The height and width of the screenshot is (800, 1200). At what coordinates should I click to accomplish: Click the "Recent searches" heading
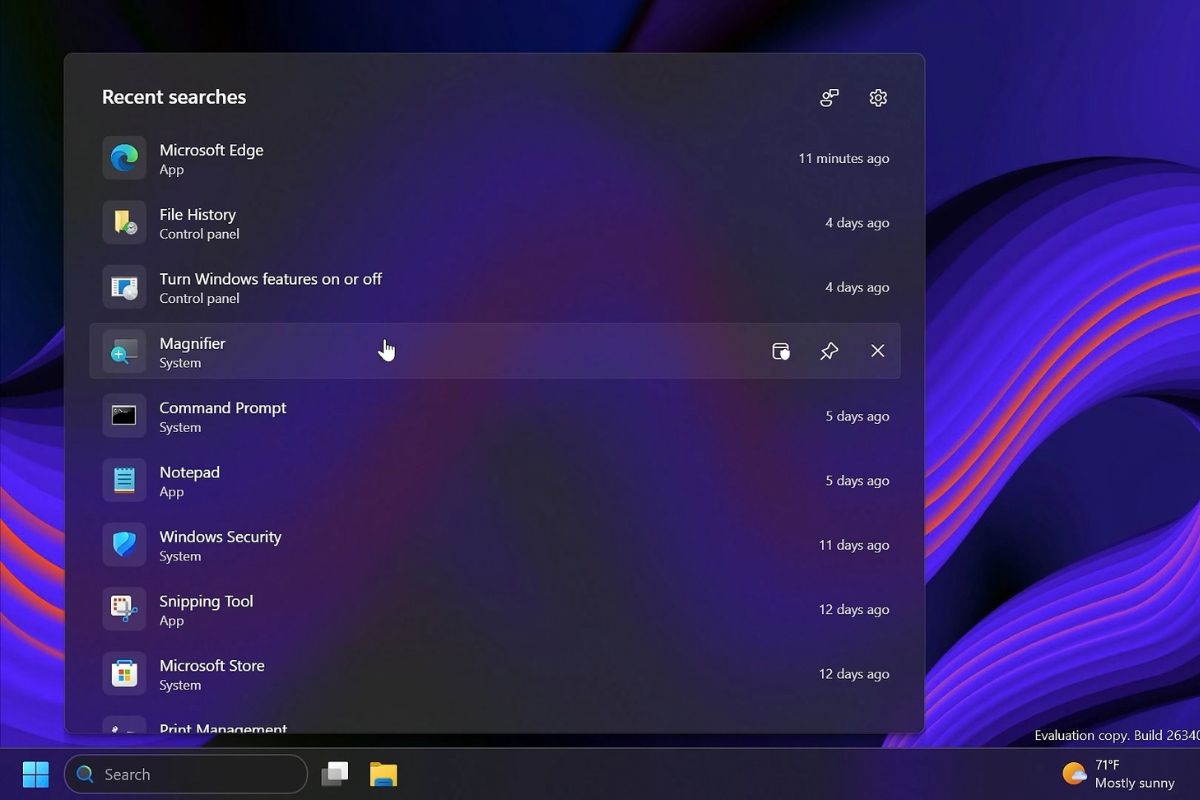(x=174, y=97)
